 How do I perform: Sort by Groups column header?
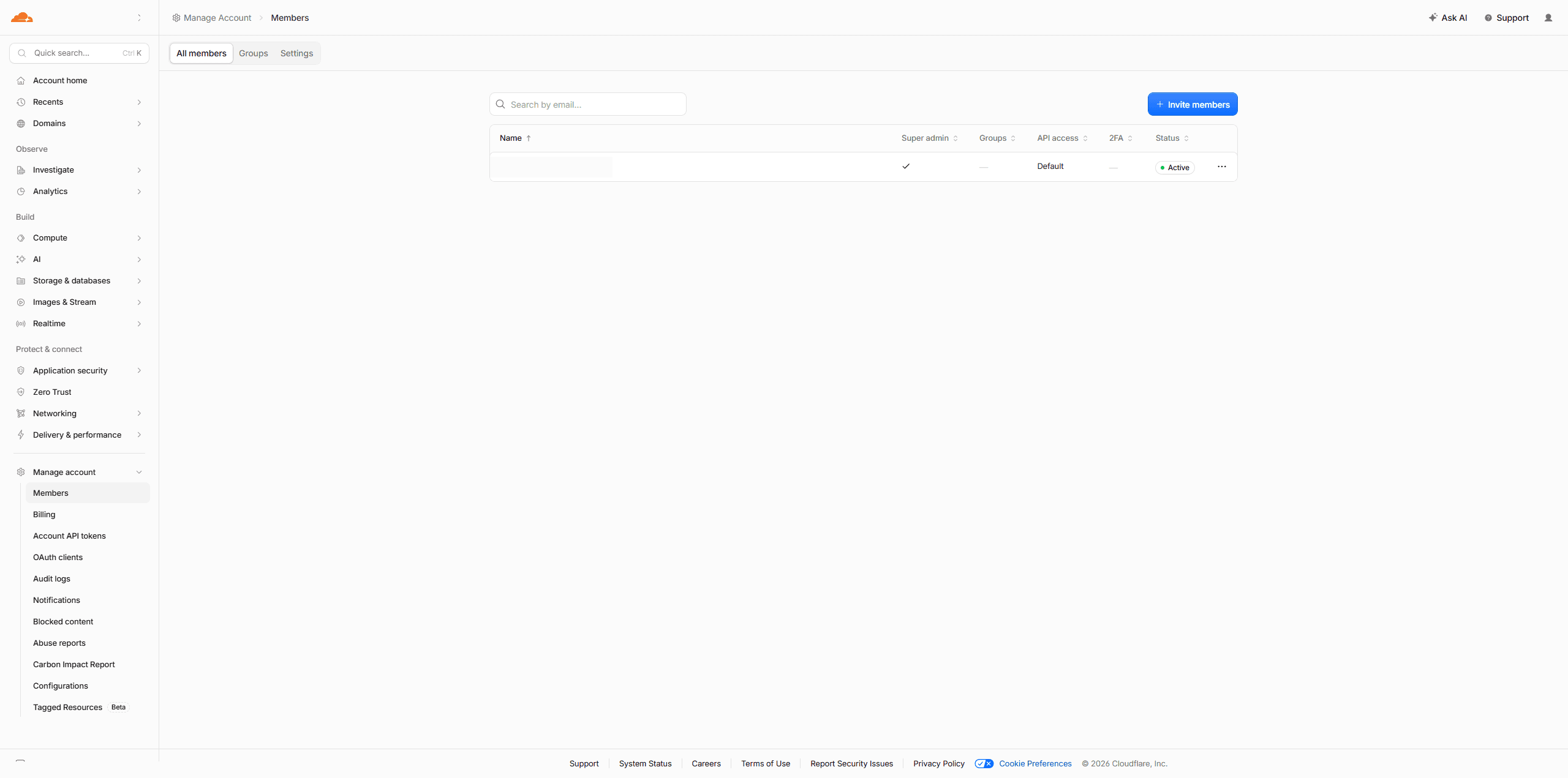tap(997, 138)
